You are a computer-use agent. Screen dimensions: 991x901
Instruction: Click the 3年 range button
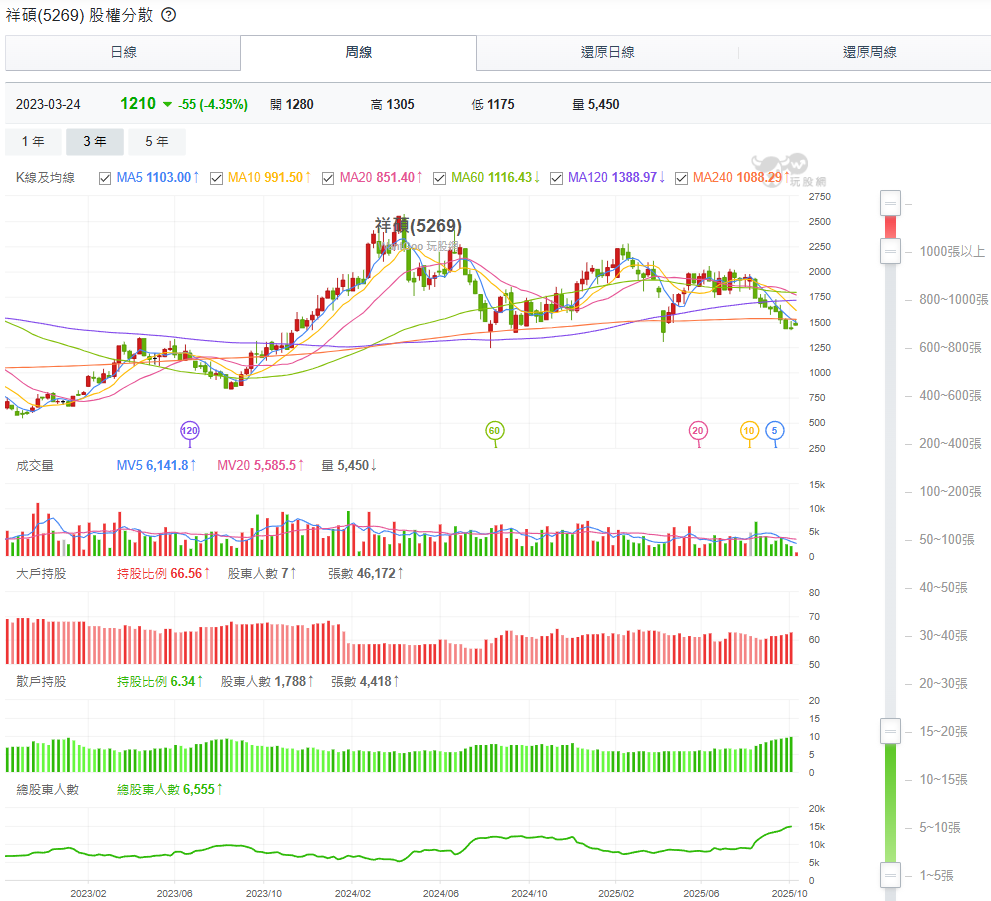tap(95, 142)
